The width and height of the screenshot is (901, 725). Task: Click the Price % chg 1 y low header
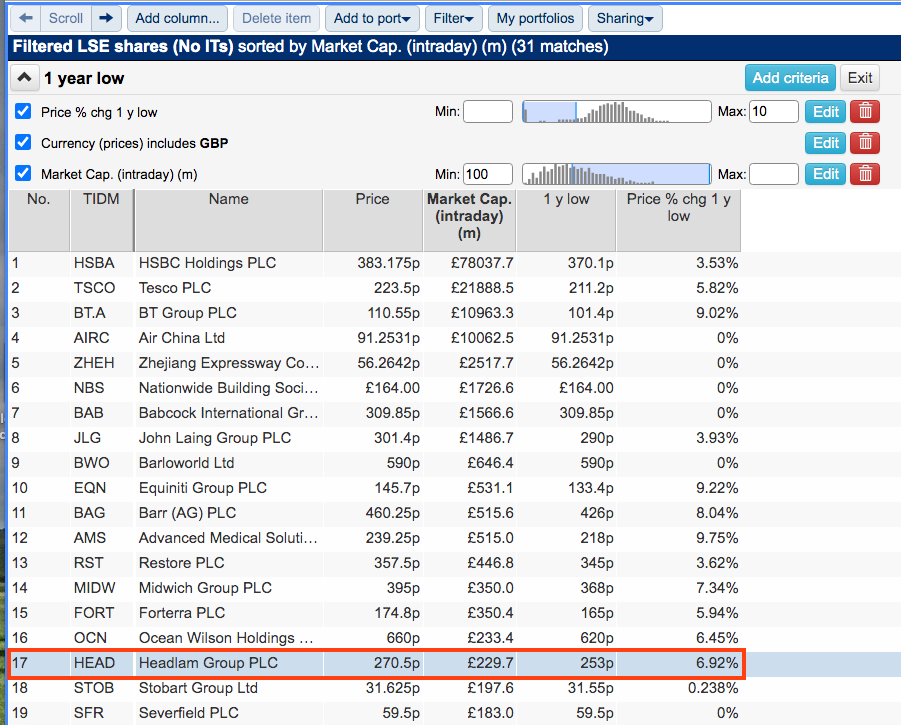click(x=678, y=220)
